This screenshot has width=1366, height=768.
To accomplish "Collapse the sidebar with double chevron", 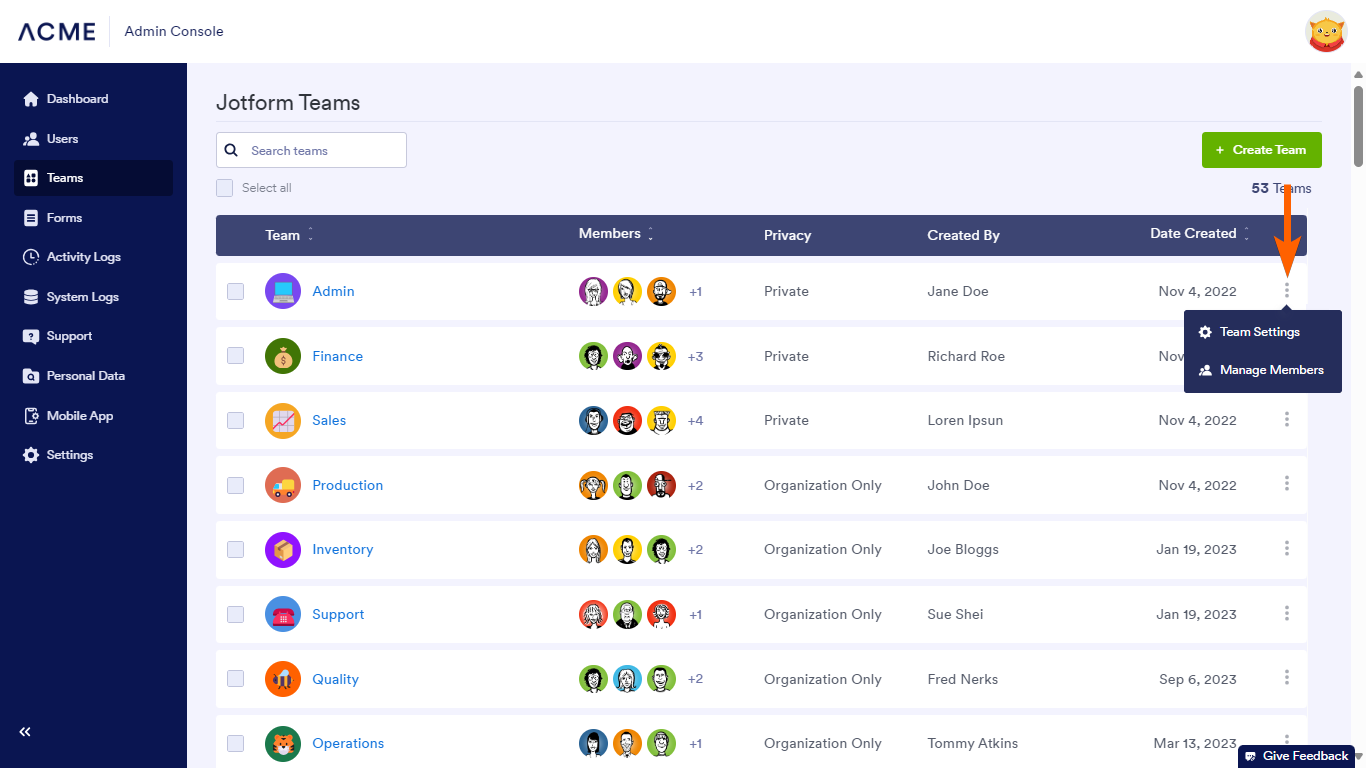I will (x=25, y=732).
